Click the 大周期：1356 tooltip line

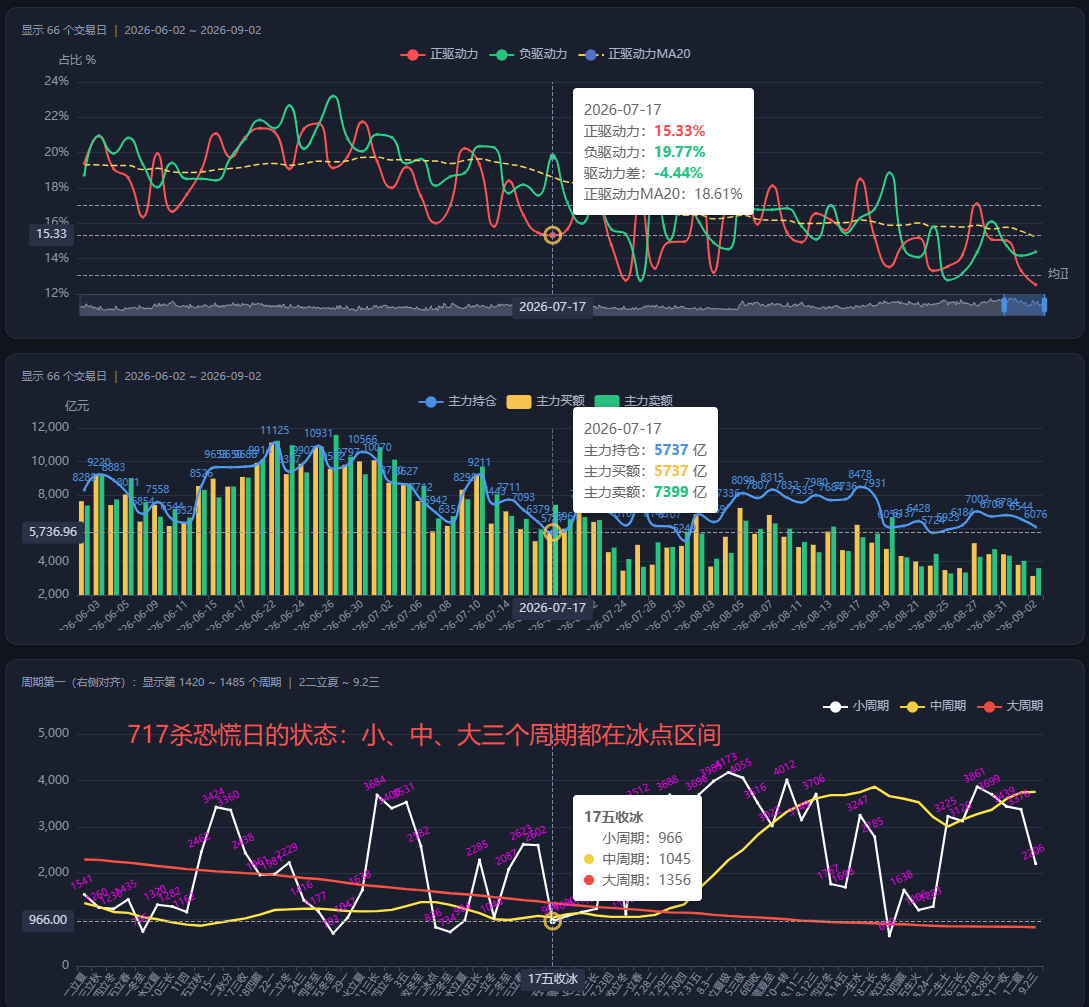point(638,880)
